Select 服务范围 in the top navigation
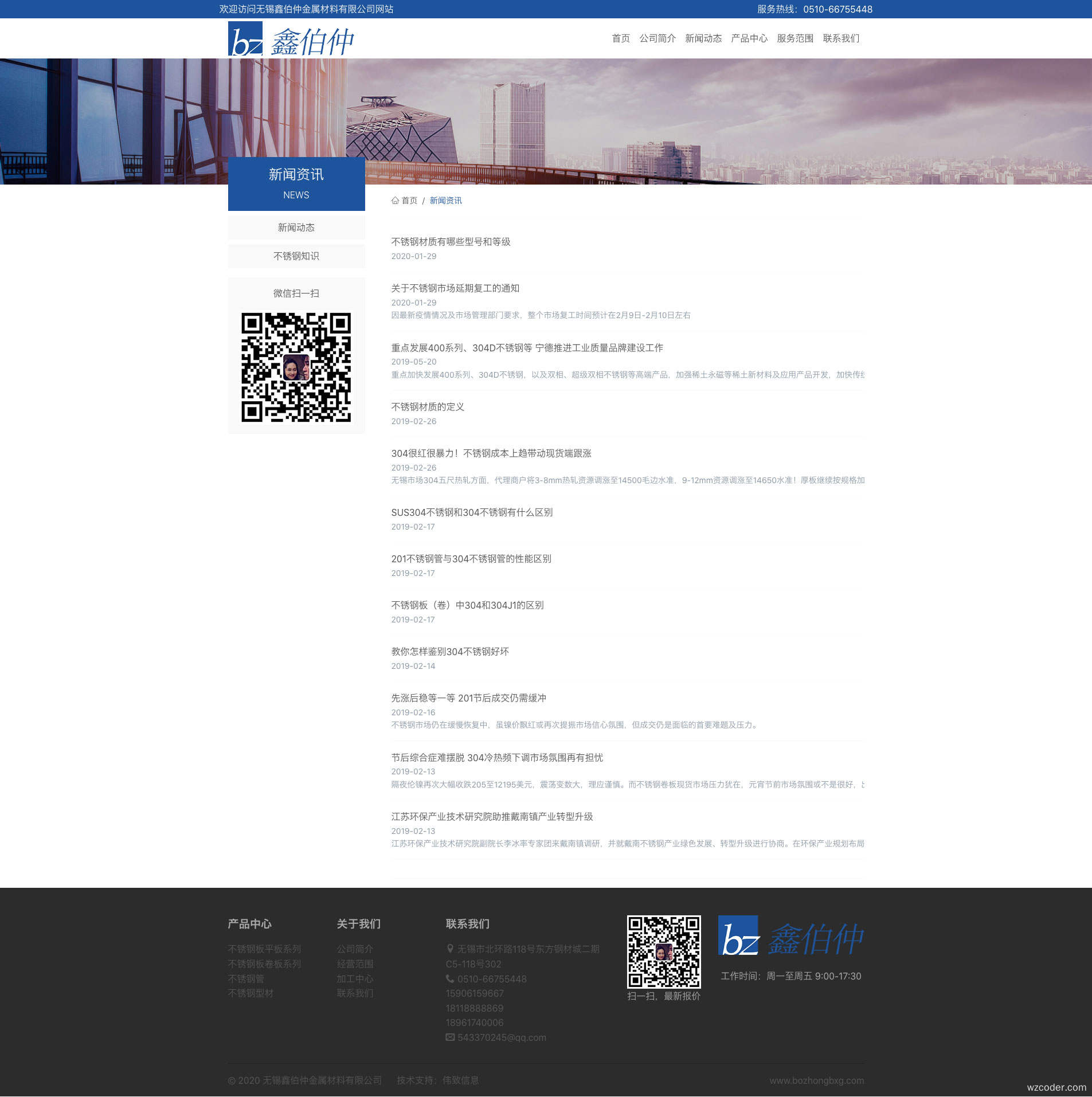The image size is (1092, 1097). pos(795,38)
